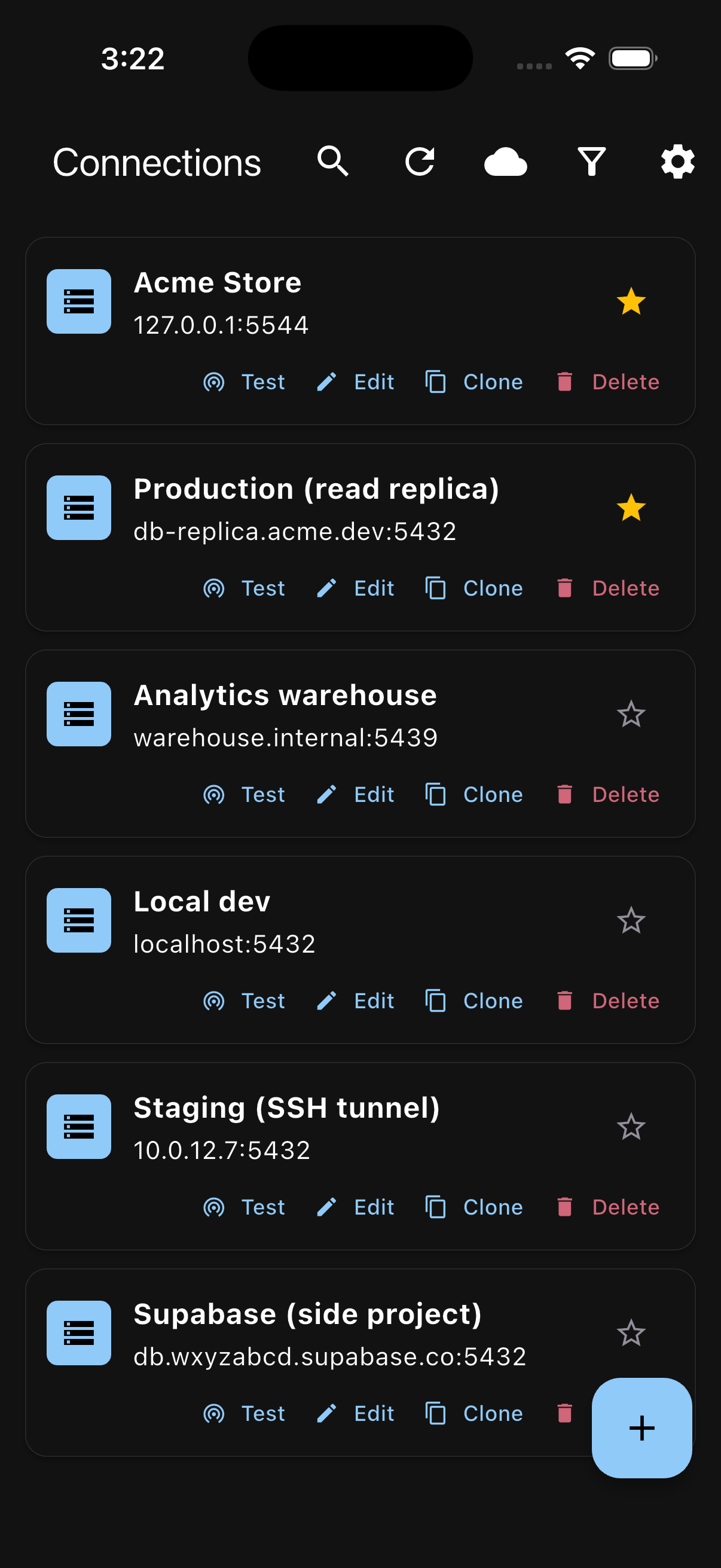Select 'Staging (SSH tunnel)' title
The width and height of the screenshot is (721, 1568).
(x=286, y=1109)
